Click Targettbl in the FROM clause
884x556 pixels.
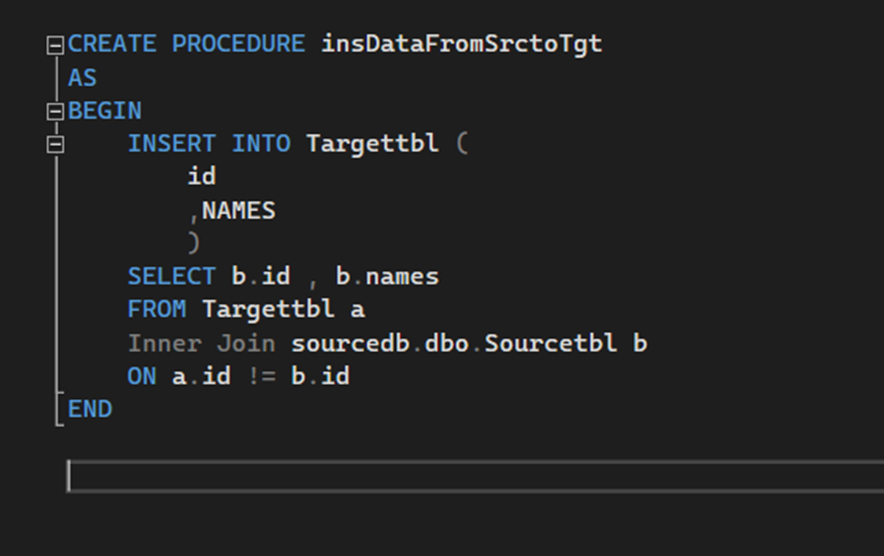click(268, 310)
